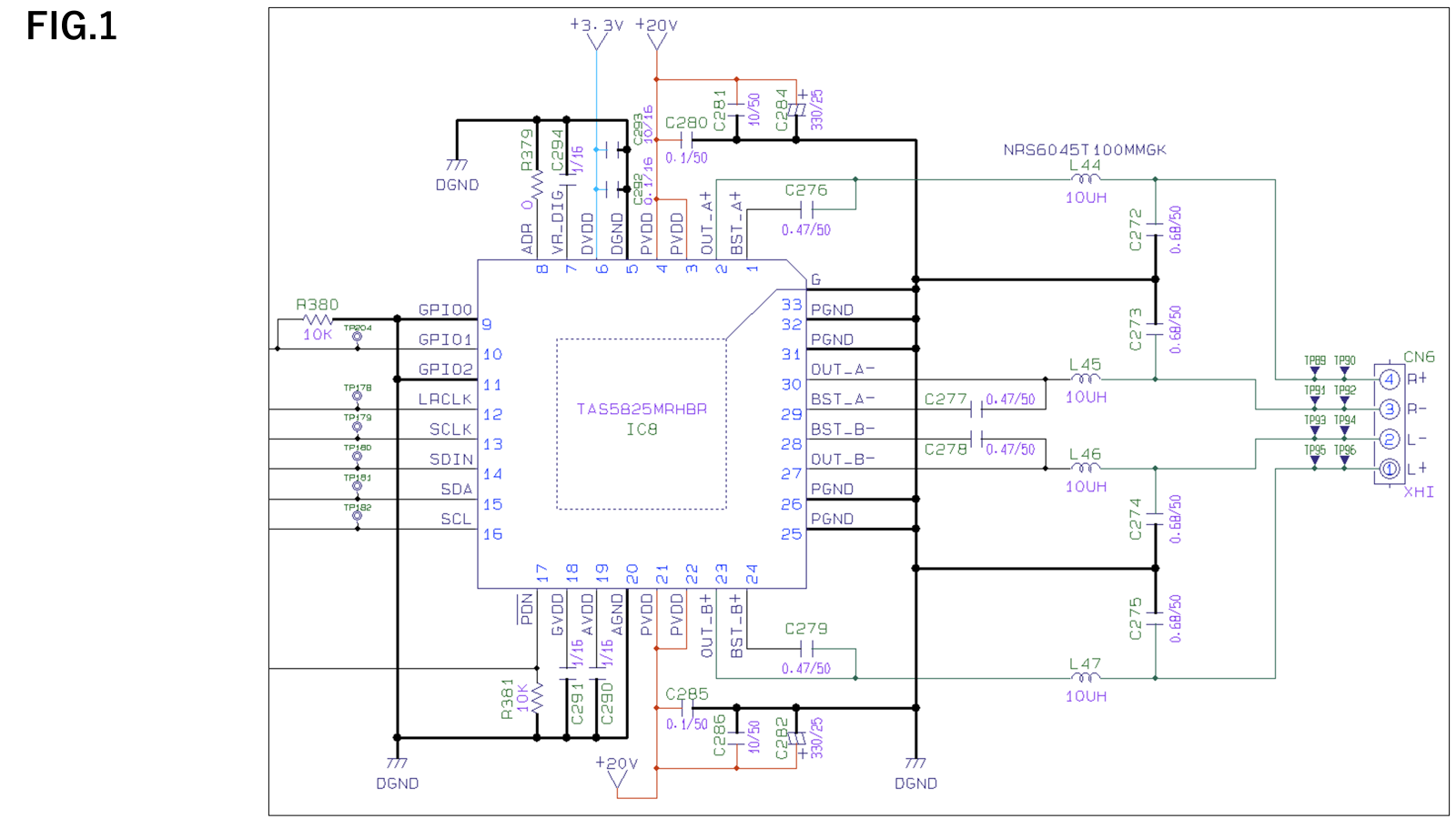This screenshot has height=819, width=1456.
Task: Select the SCL label at pin 16
Action: (457, 520)
